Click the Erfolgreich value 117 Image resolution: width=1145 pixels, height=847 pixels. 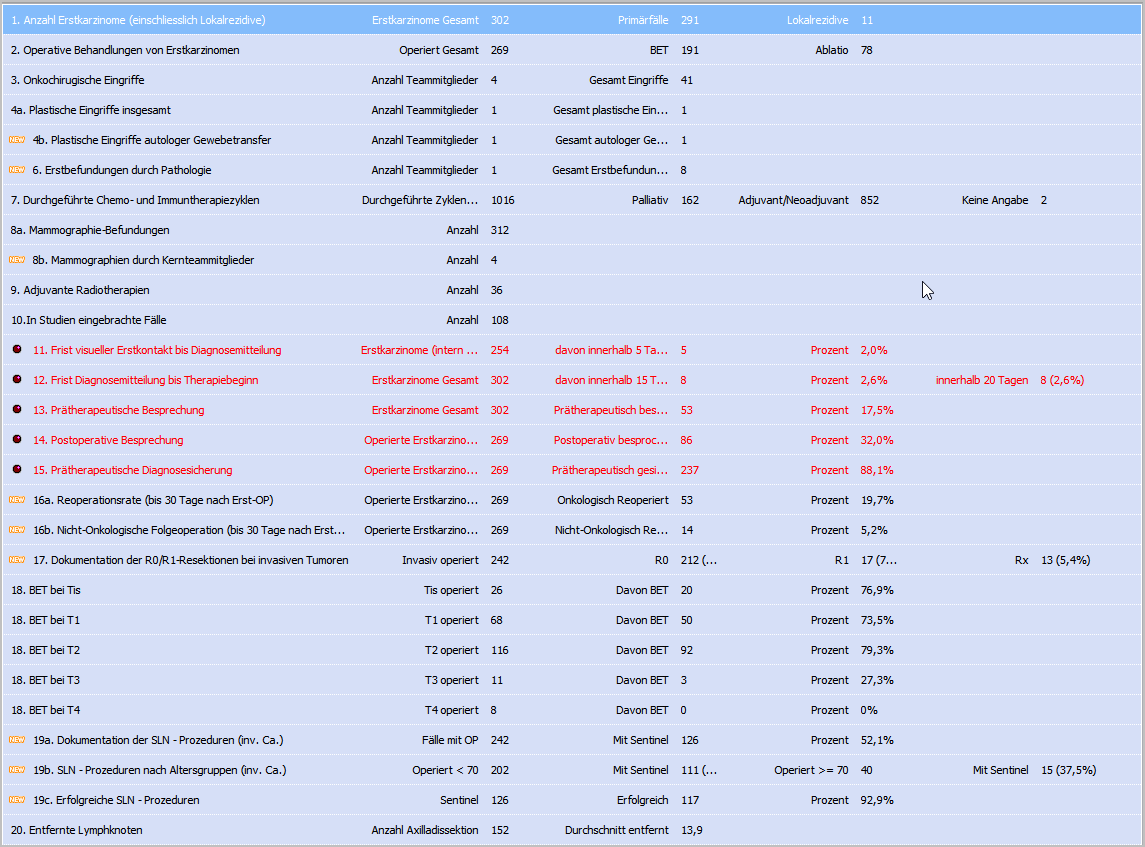(x=689, y=800)
